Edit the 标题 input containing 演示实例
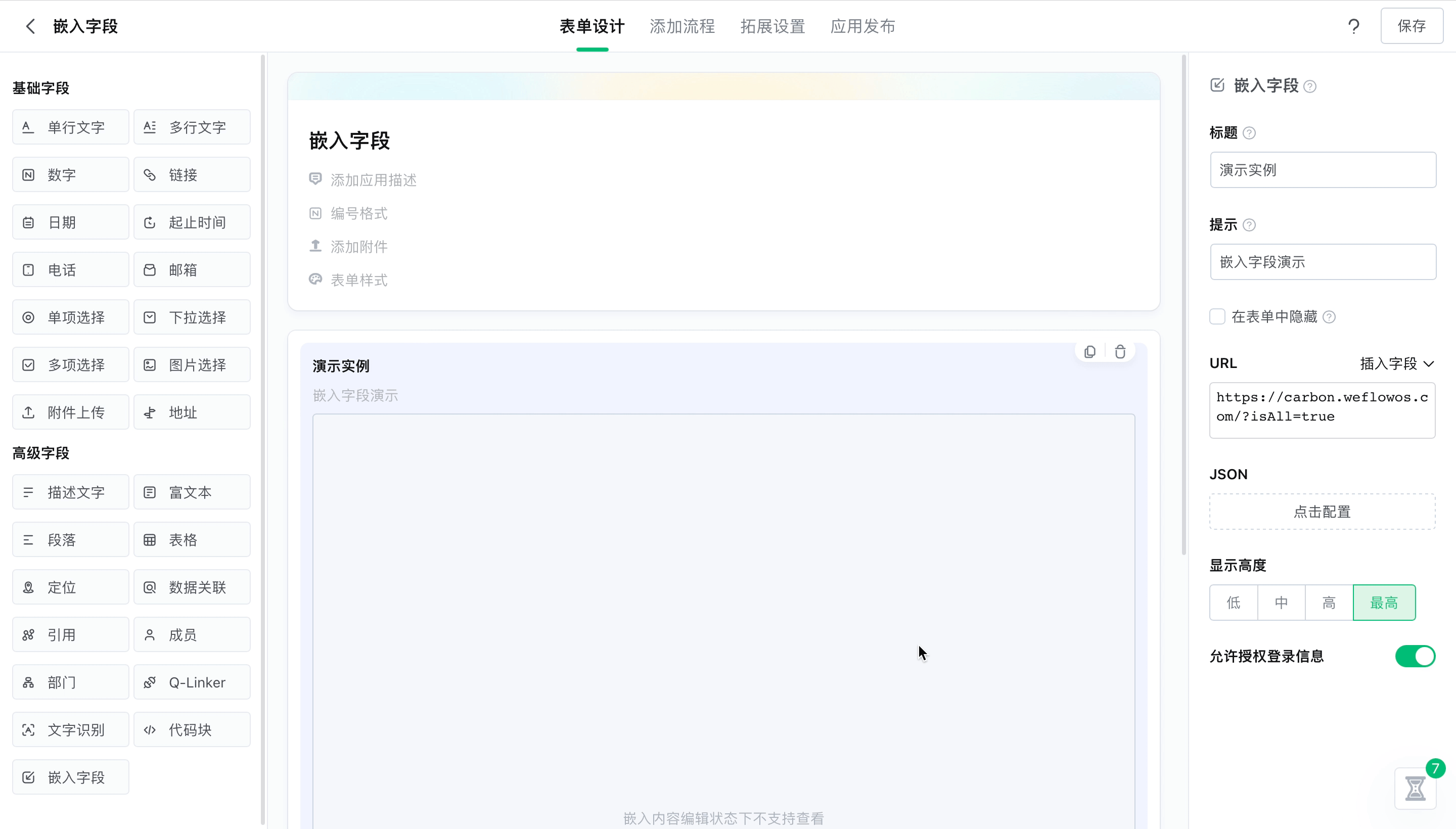The width and height of the screenshot is (1456, 829). (x=1323, y=170)
